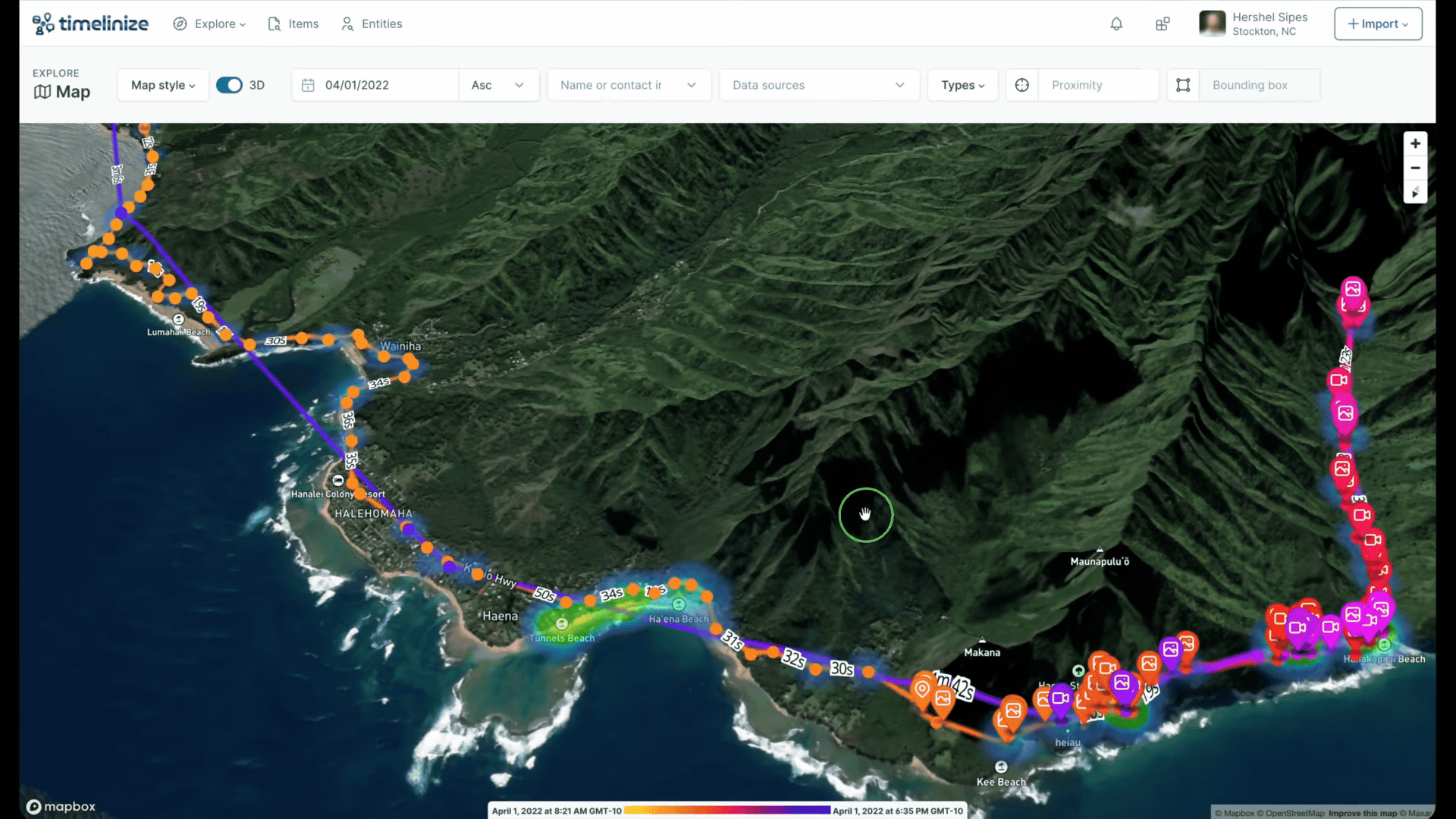Click the proximity crosshair icon
Screen dimensions: 1456x819
(1022, 85)
